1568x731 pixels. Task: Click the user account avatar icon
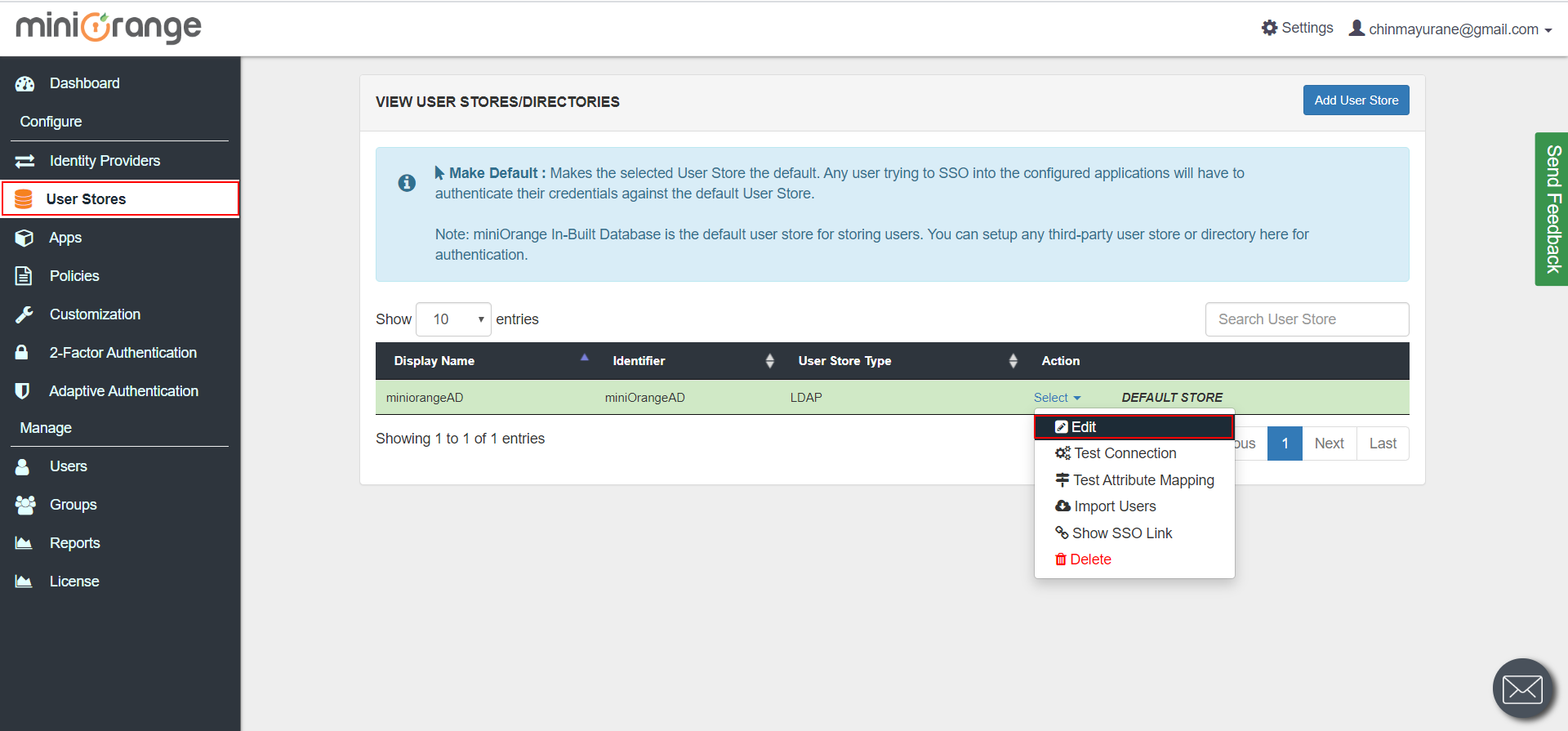(x=1356, y=28)
